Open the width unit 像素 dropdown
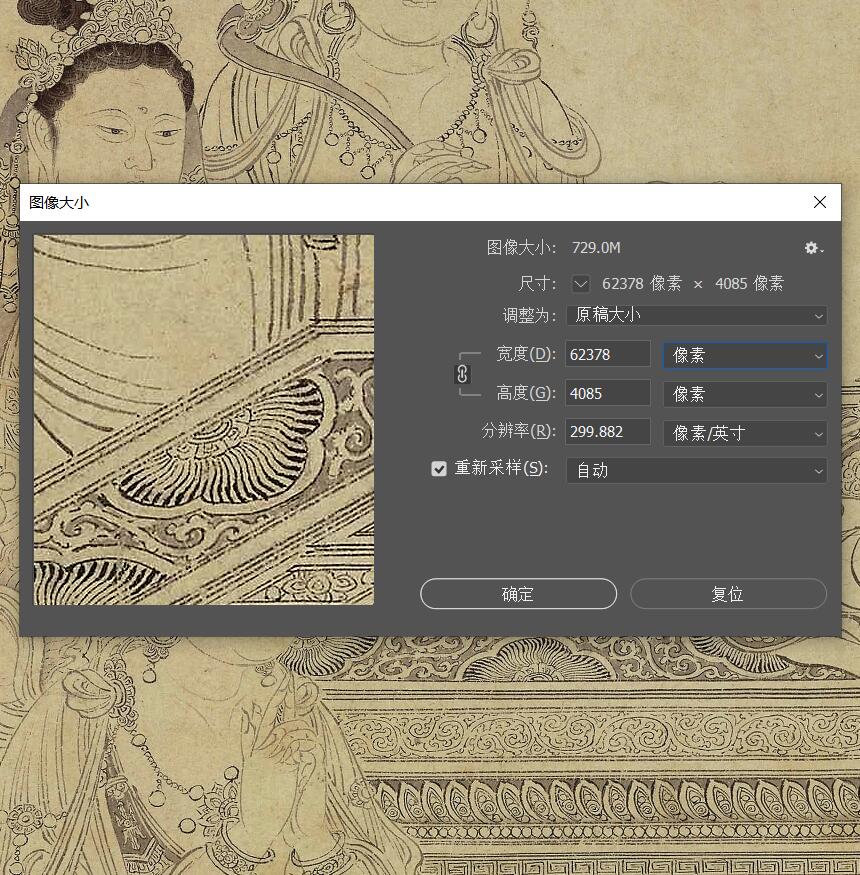The image size is (860, 875). pyautogui.click(x=744, y=355)
